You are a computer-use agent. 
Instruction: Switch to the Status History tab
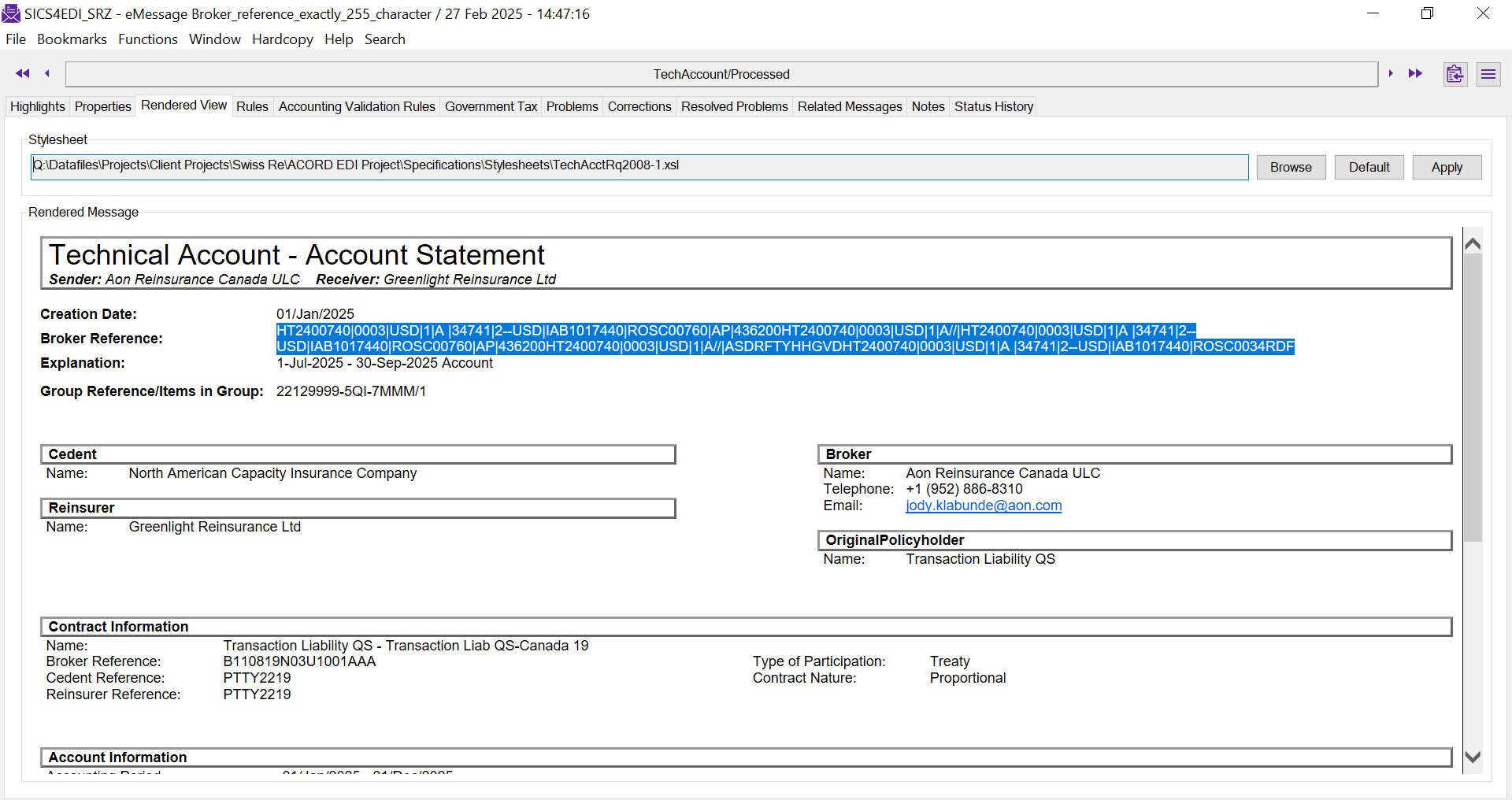point(993,106)
